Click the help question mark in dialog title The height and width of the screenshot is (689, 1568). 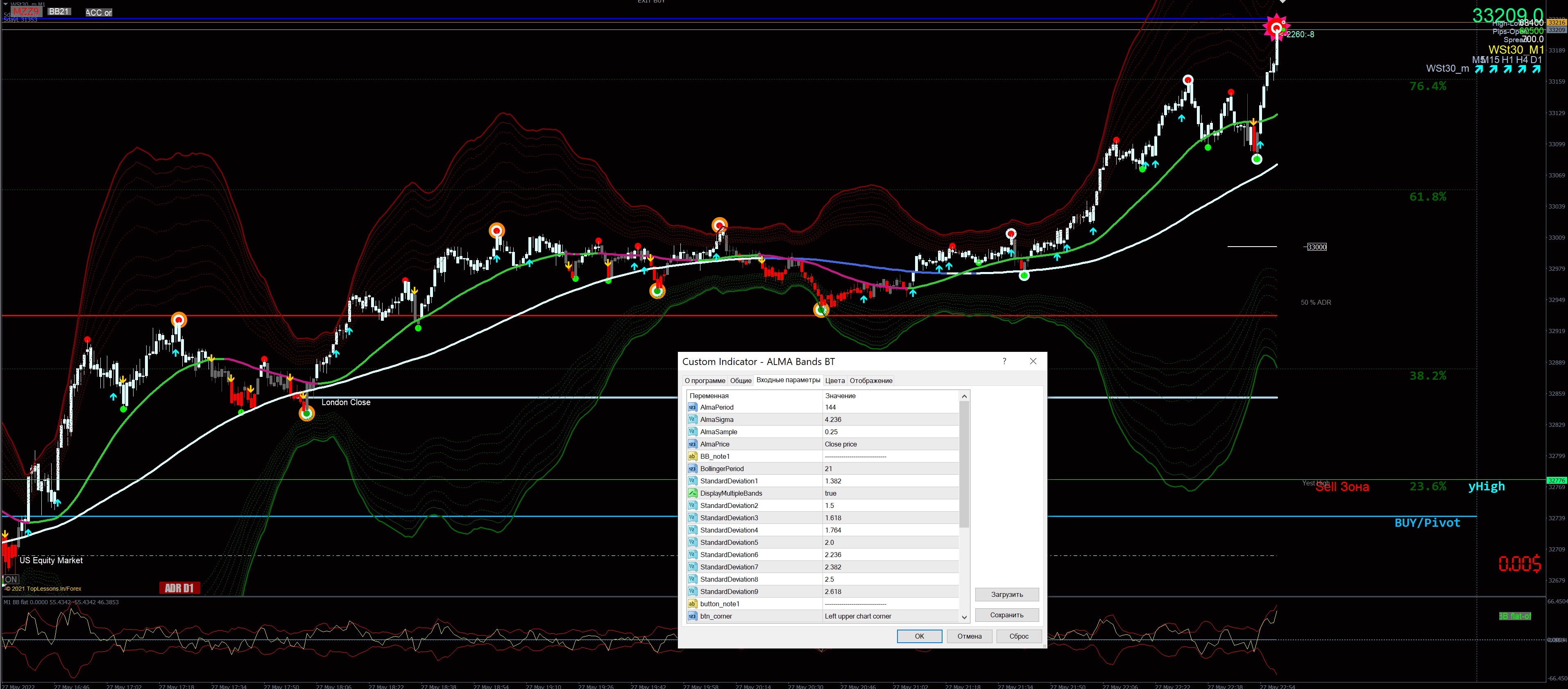tap(1004, 361)
